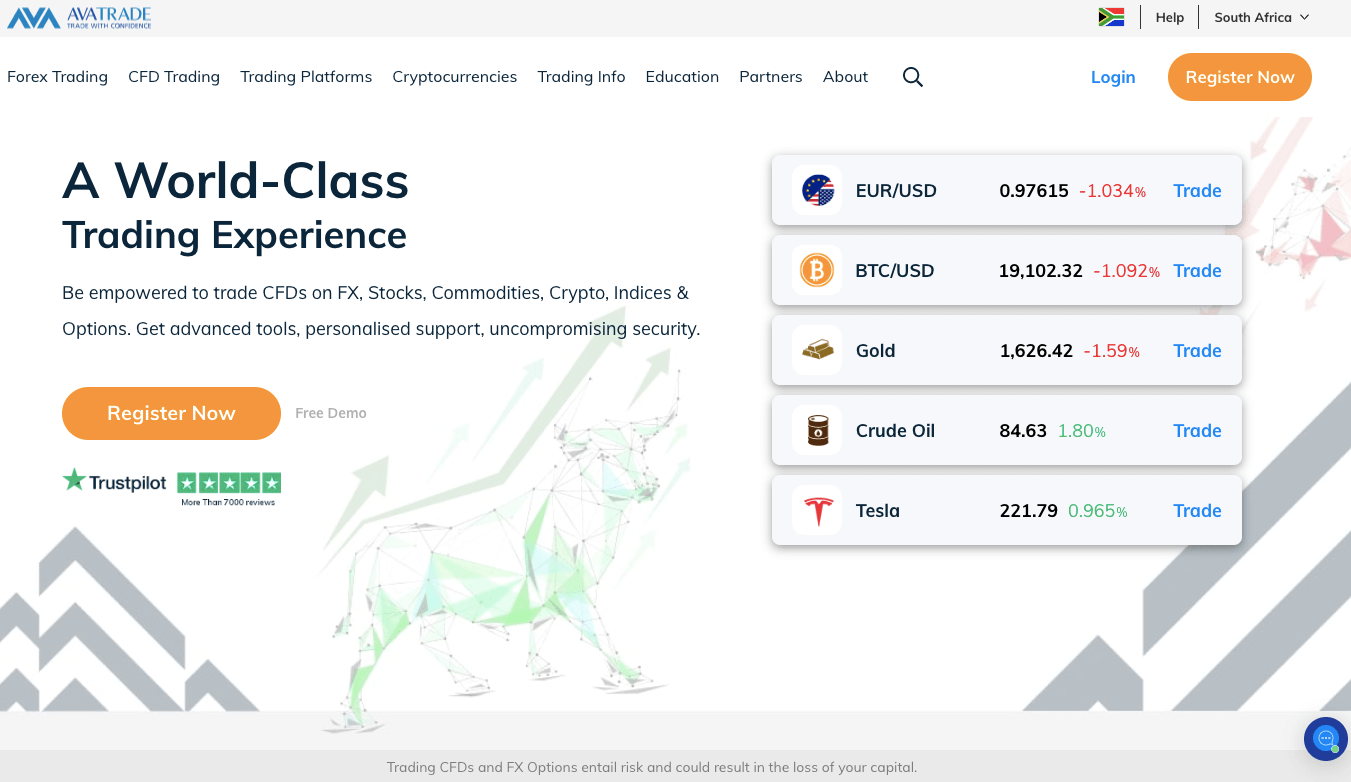Open the search magnifier icon
The image size is (1351, 782).
point(912,77)
